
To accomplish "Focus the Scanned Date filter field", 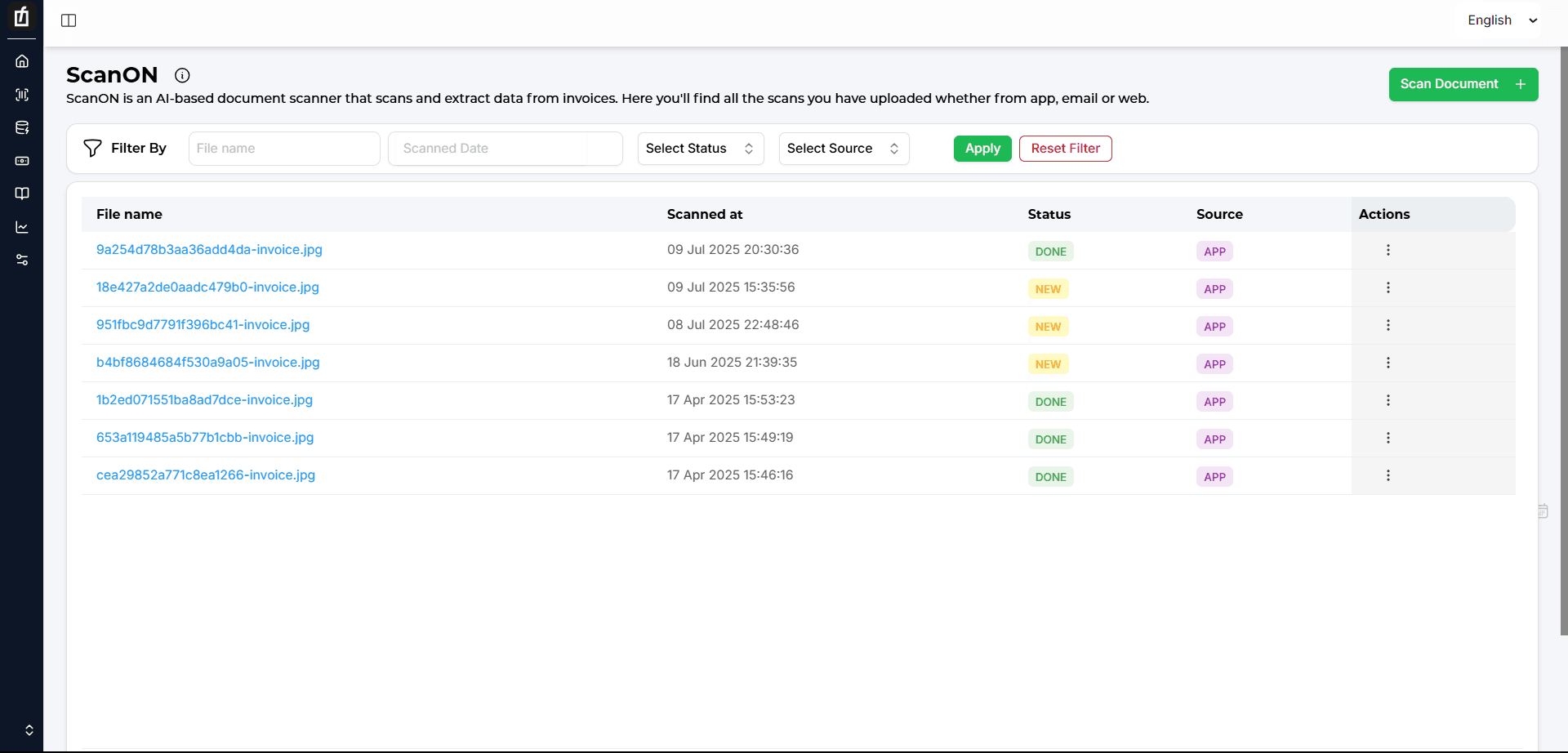I will coord(506,149).
